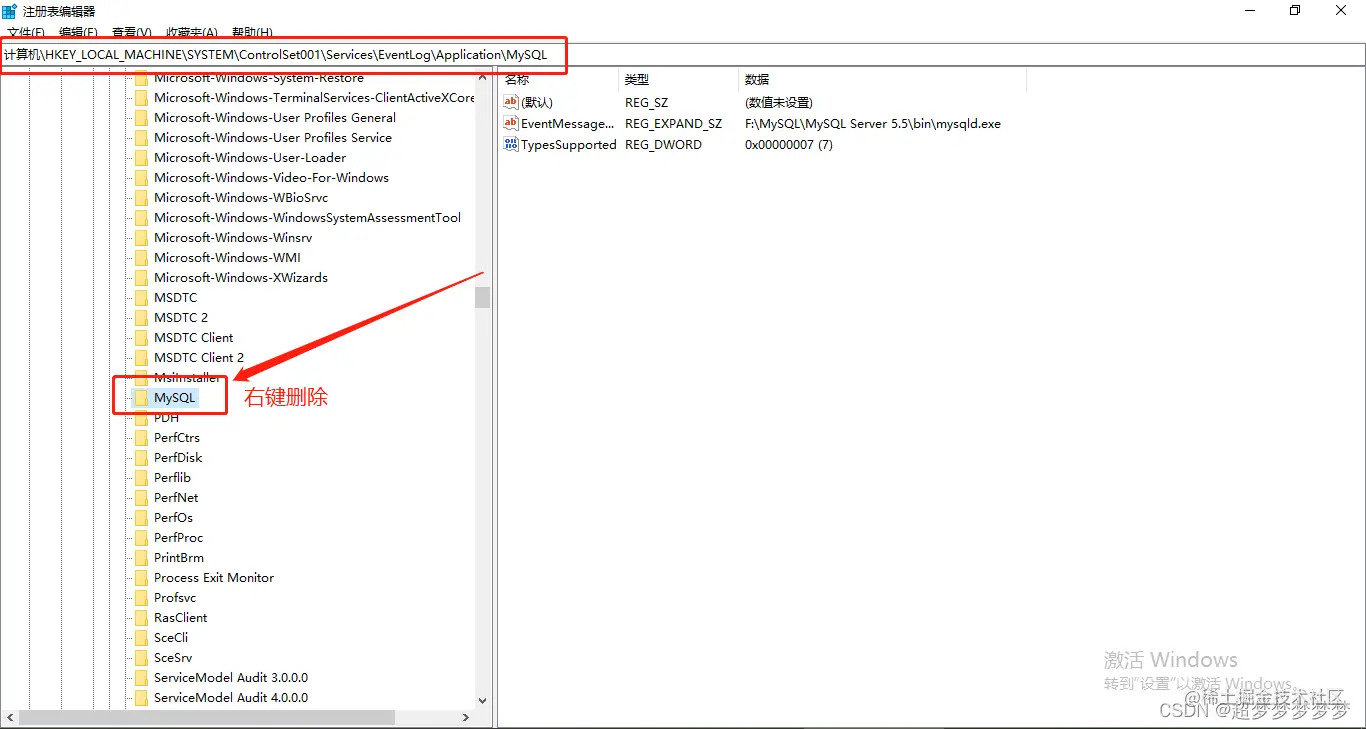Click folder icon beside PerfOs
This screenshot has height=729, width=1366.
pos(141,518)
